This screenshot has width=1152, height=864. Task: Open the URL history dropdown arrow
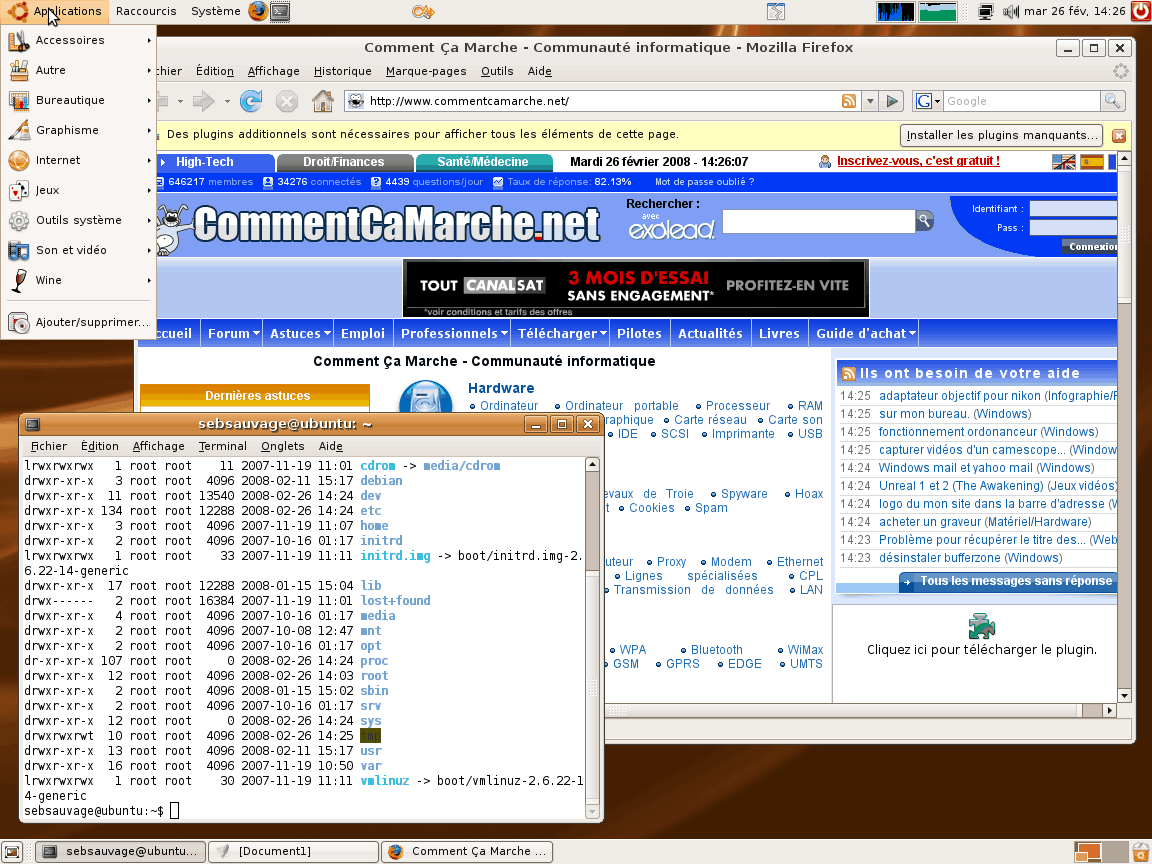pyautogui.click(x=870, y=101)
